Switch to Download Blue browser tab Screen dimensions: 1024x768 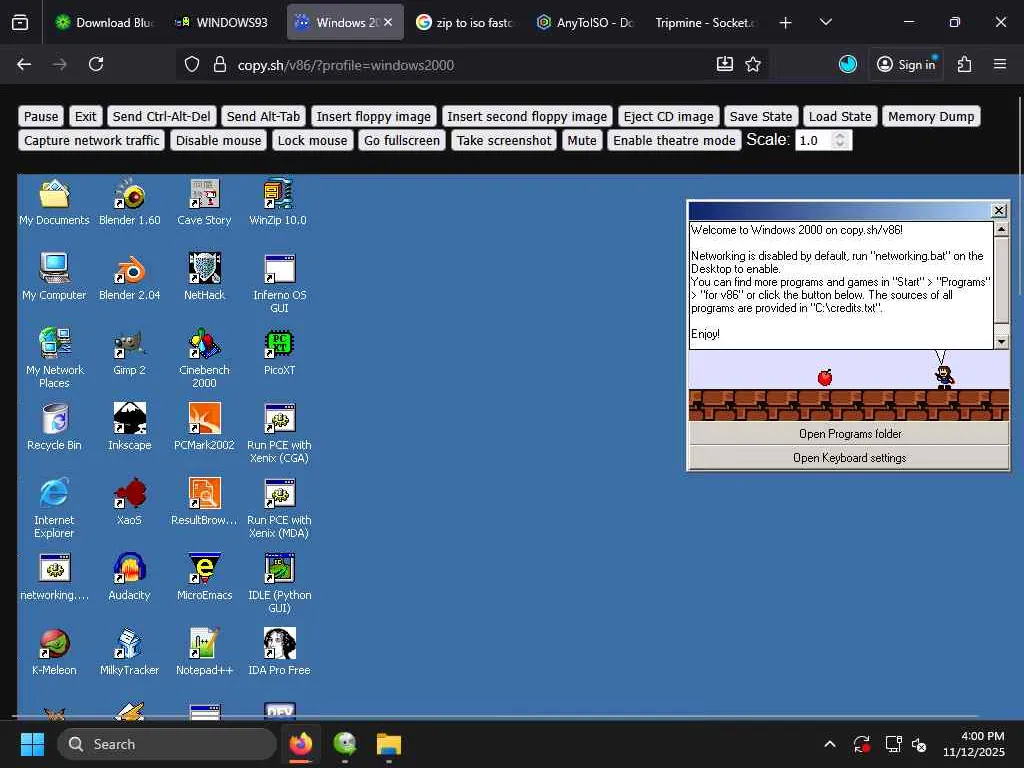[x=106, y=22]
